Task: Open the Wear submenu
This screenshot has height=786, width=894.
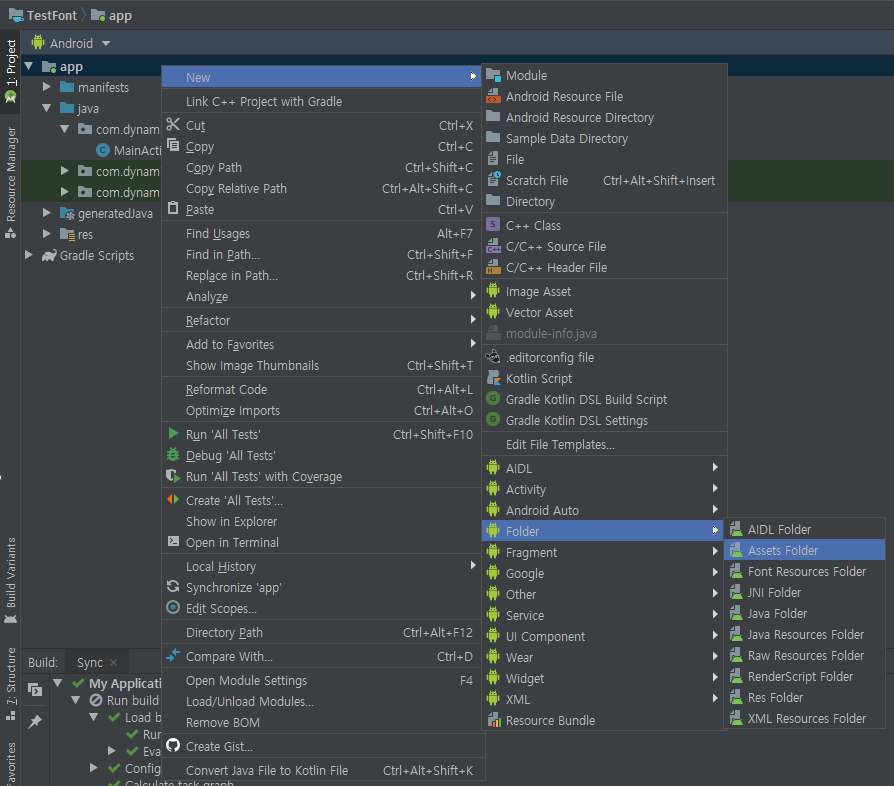Action: click(x=604, y=657)
